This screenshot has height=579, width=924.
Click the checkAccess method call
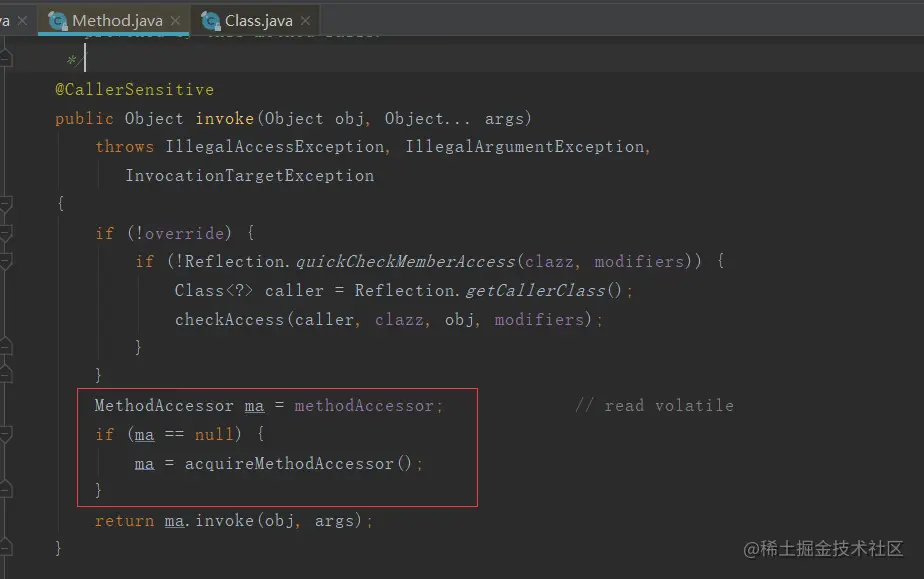(229, 319)
